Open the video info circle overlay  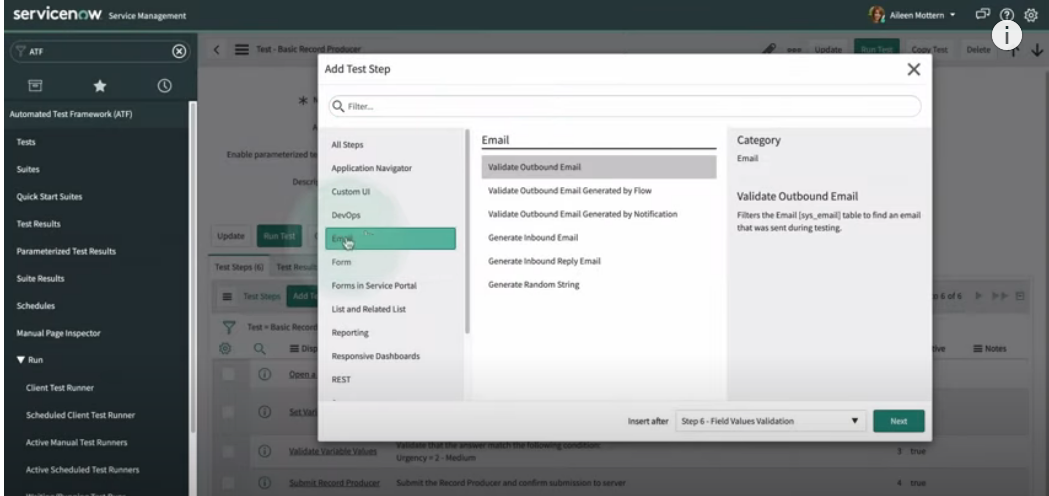click(x=1006, y=35)
